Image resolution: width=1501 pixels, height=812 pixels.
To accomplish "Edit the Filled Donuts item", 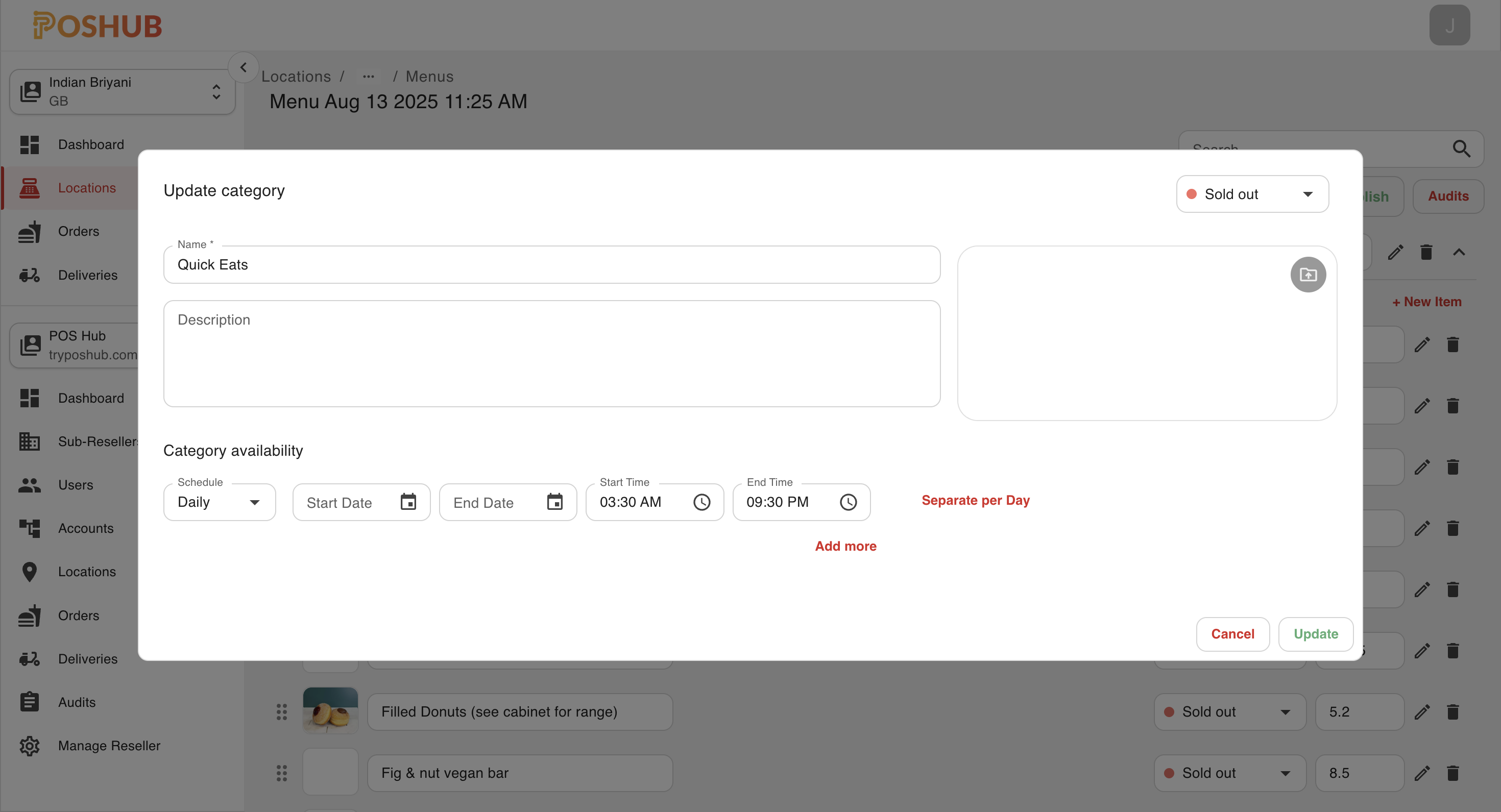I will pos(1422,712).
